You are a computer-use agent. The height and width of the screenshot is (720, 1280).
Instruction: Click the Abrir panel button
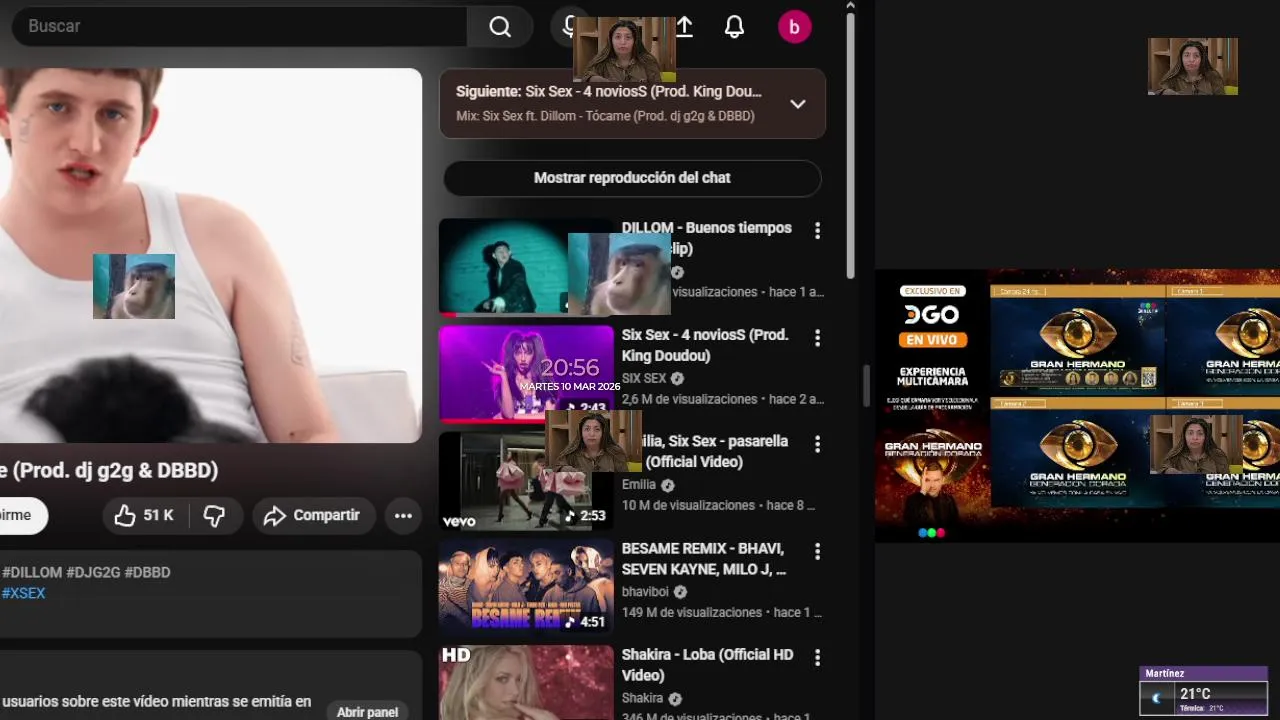[367, 711]
